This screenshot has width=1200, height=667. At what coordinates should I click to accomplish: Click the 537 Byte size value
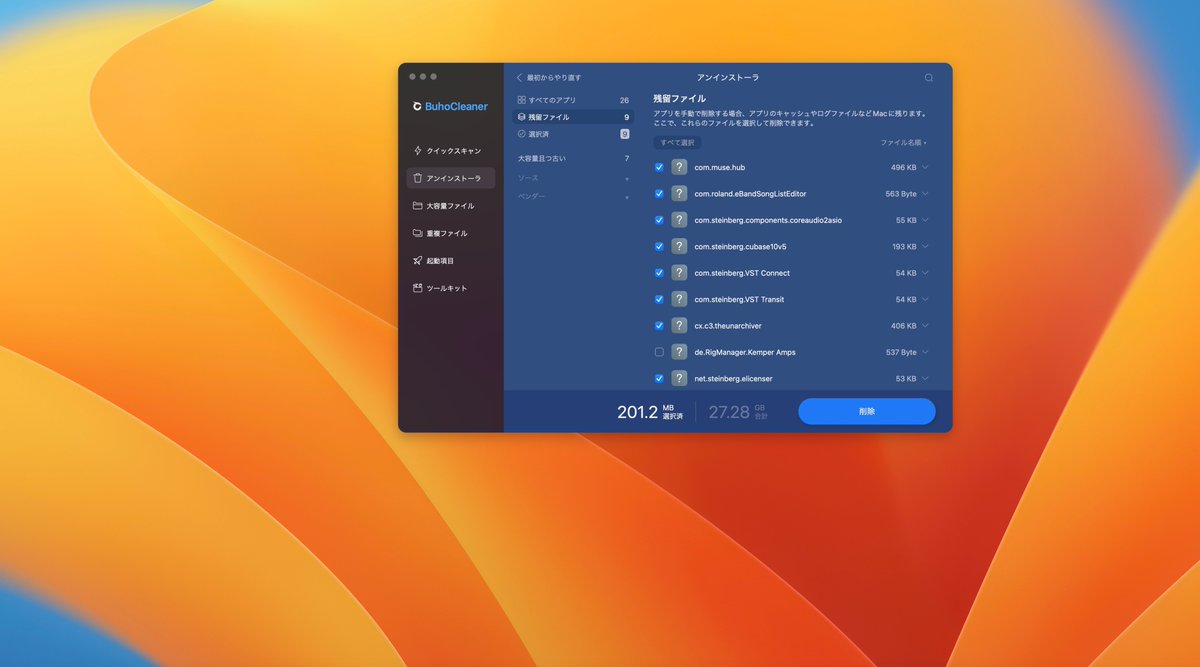click(901, 352)
